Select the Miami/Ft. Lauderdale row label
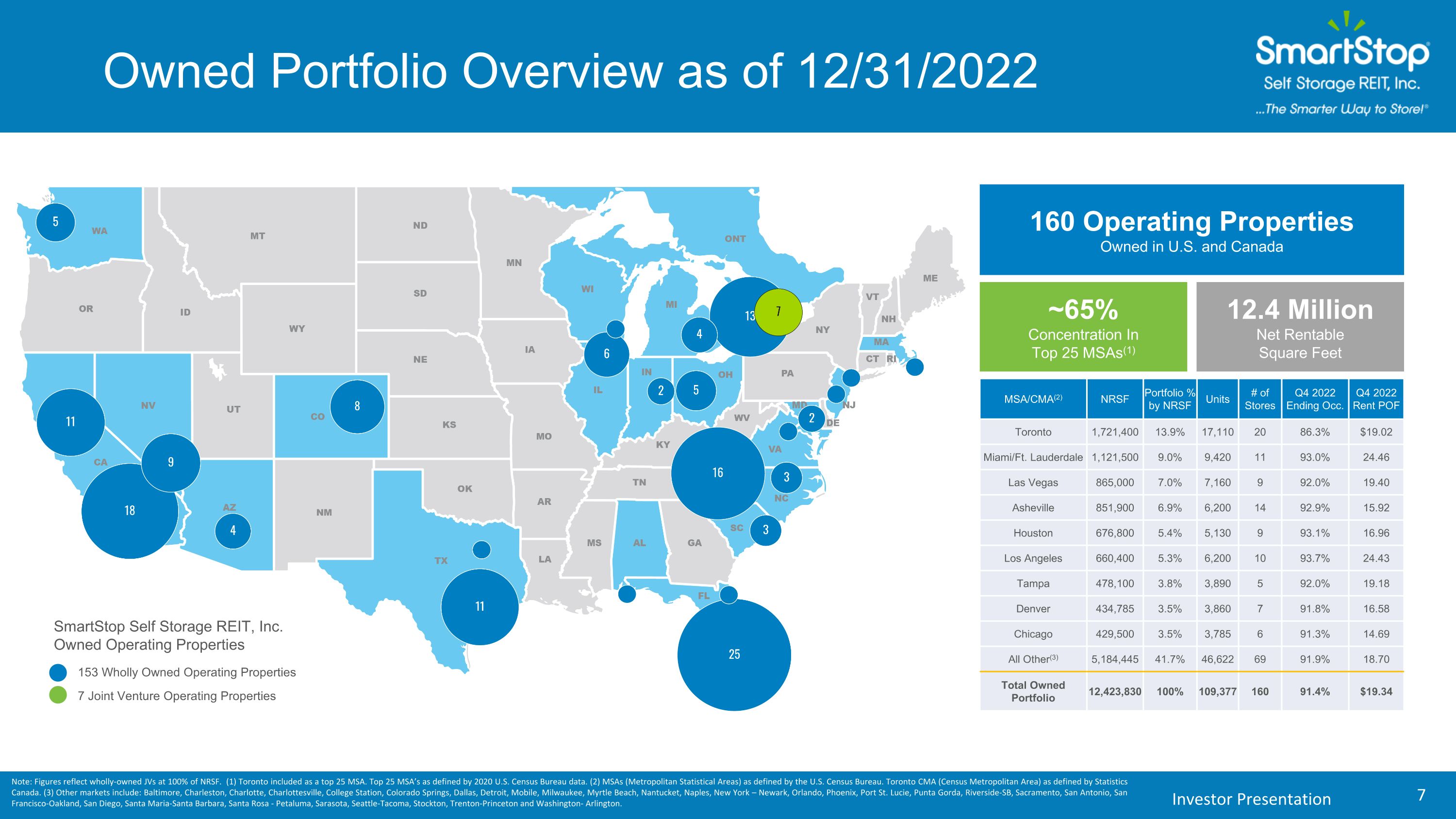Image resolution: width=1456 pixels, height=819 pixels. 1033,457
